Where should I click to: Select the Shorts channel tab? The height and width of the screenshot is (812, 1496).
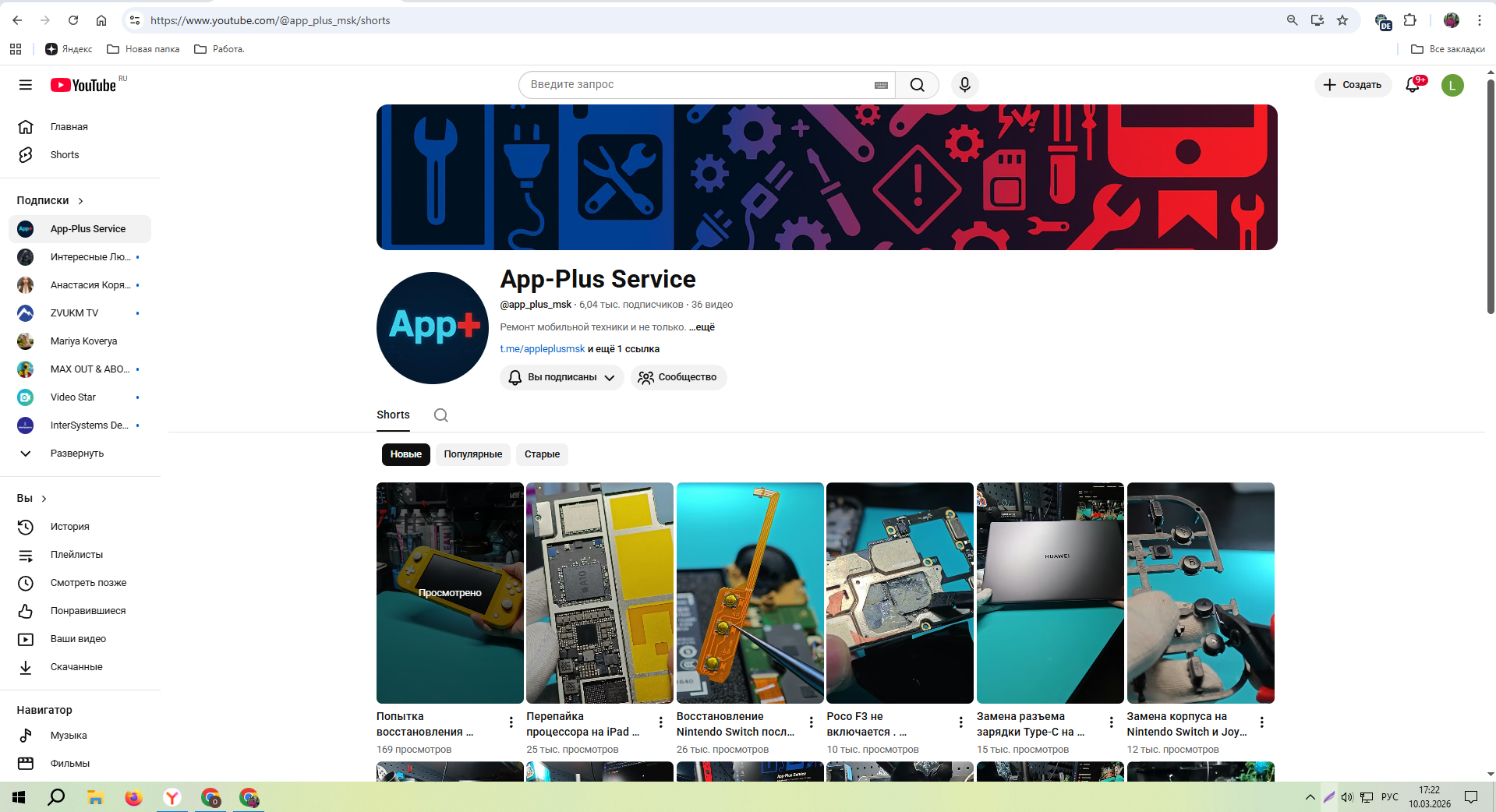[393, 415]
